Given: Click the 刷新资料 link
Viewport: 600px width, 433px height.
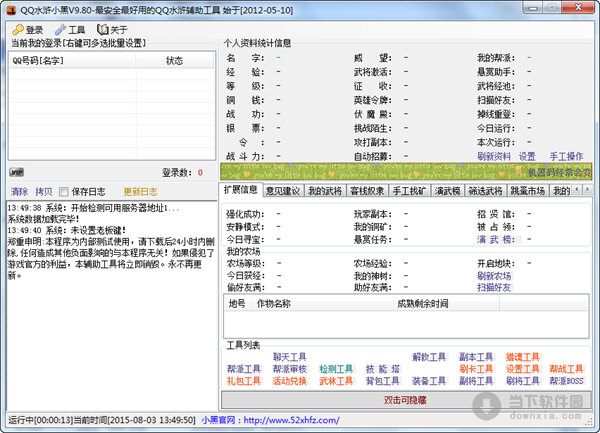Looking at the screenshot, I should [494, 156].
